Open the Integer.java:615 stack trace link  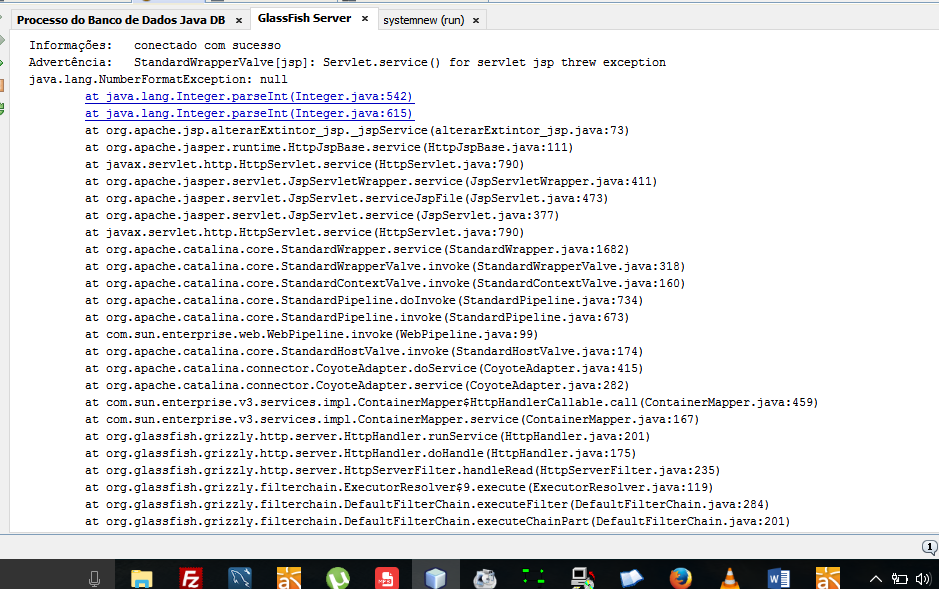[x=249, y=113]
